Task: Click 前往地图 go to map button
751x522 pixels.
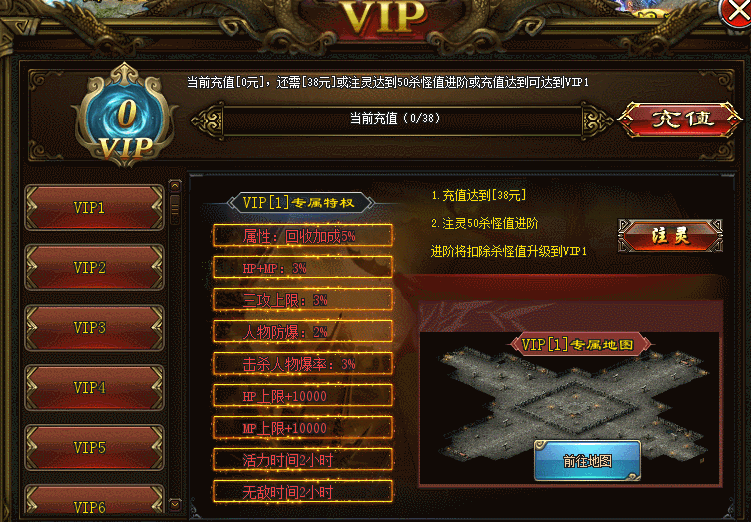Action: (x=587, y=461)
